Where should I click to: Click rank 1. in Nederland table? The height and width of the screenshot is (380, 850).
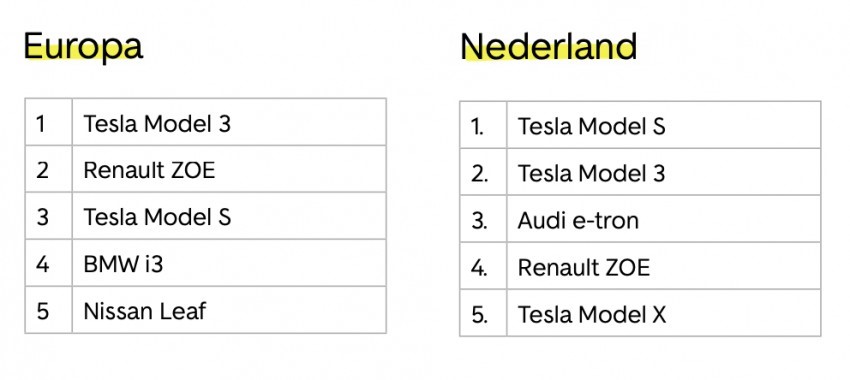coord(476,127)
